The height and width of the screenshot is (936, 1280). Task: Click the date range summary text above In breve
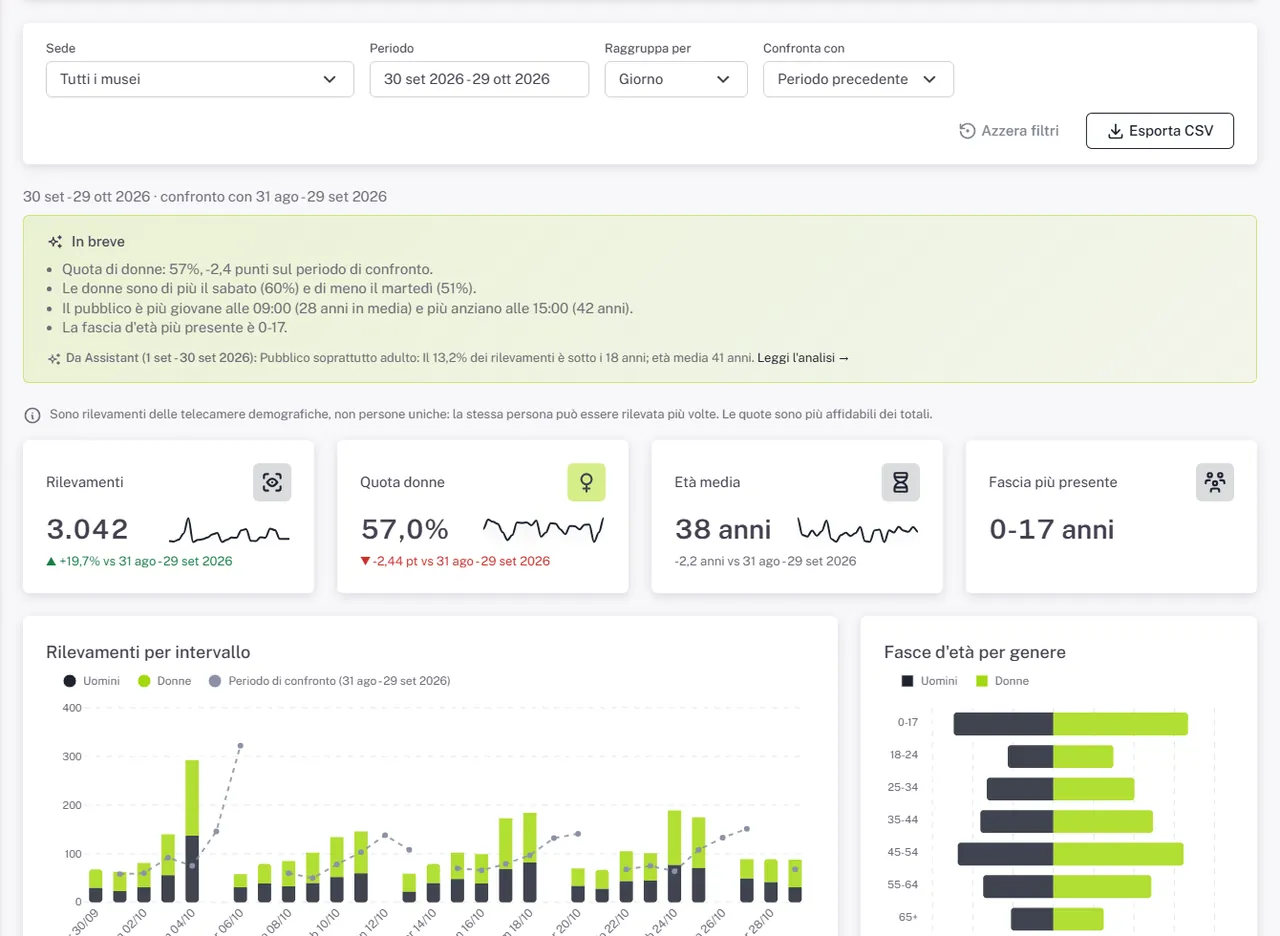[x=205, y=196]
